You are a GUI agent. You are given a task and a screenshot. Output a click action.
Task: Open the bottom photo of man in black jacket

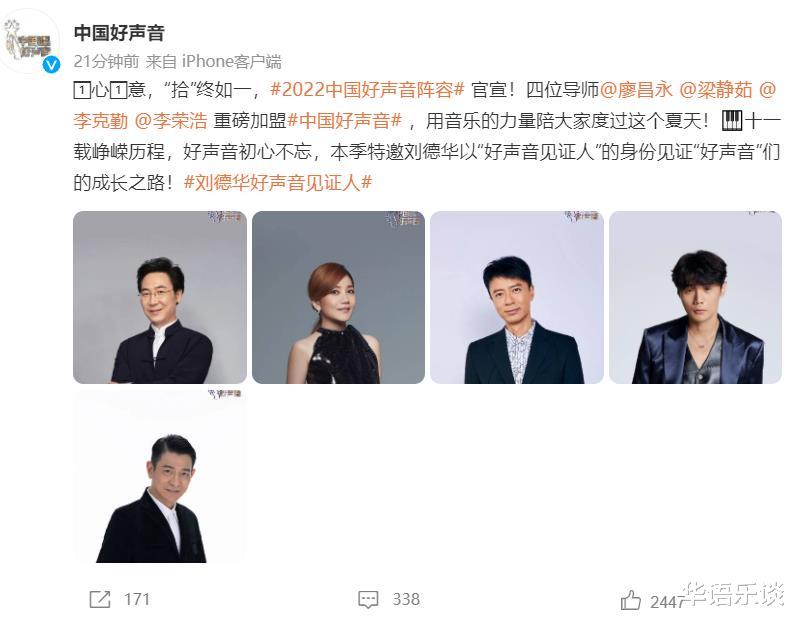[x=160, y=476]
